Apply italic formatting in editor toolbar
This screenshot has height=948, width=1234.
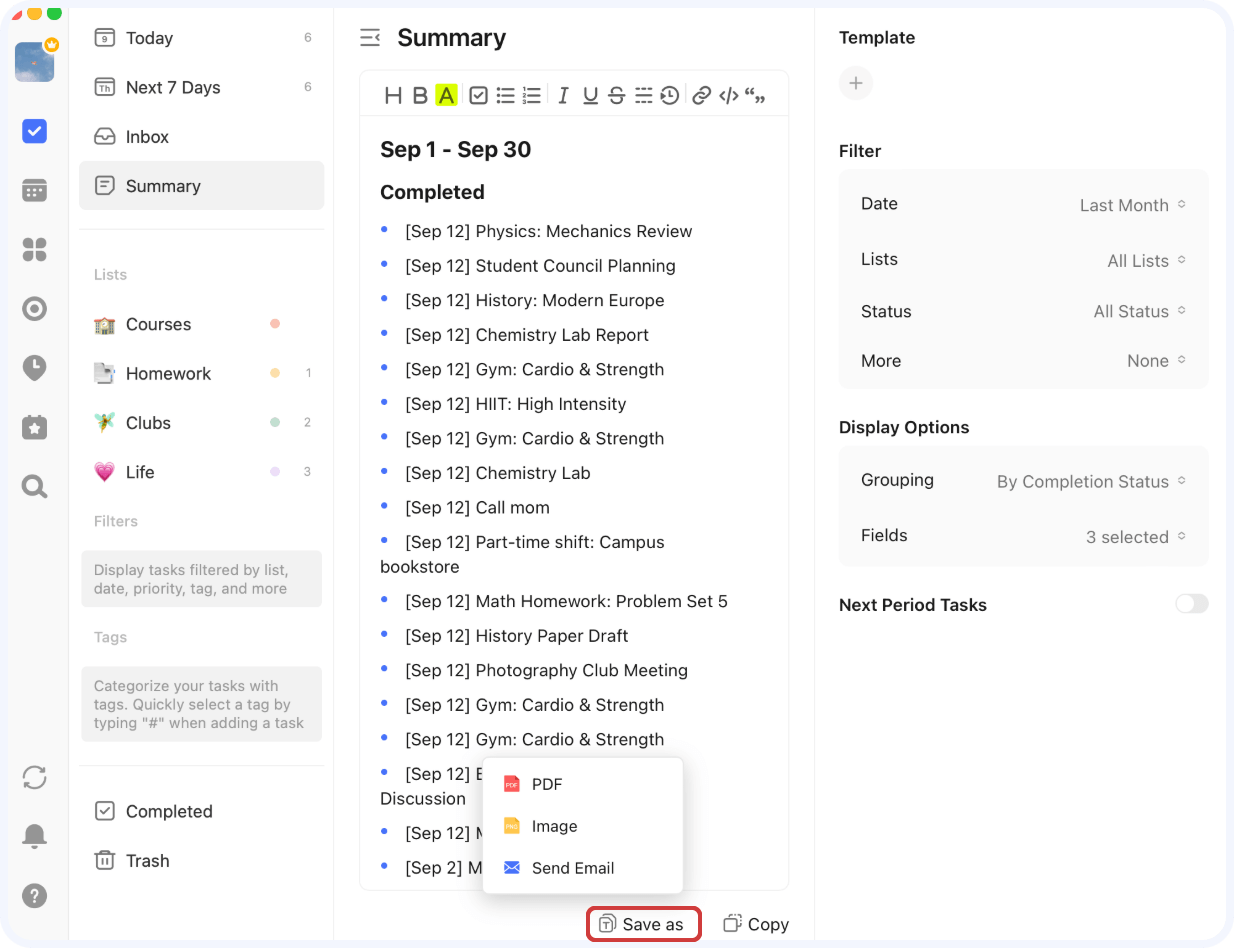563,95
